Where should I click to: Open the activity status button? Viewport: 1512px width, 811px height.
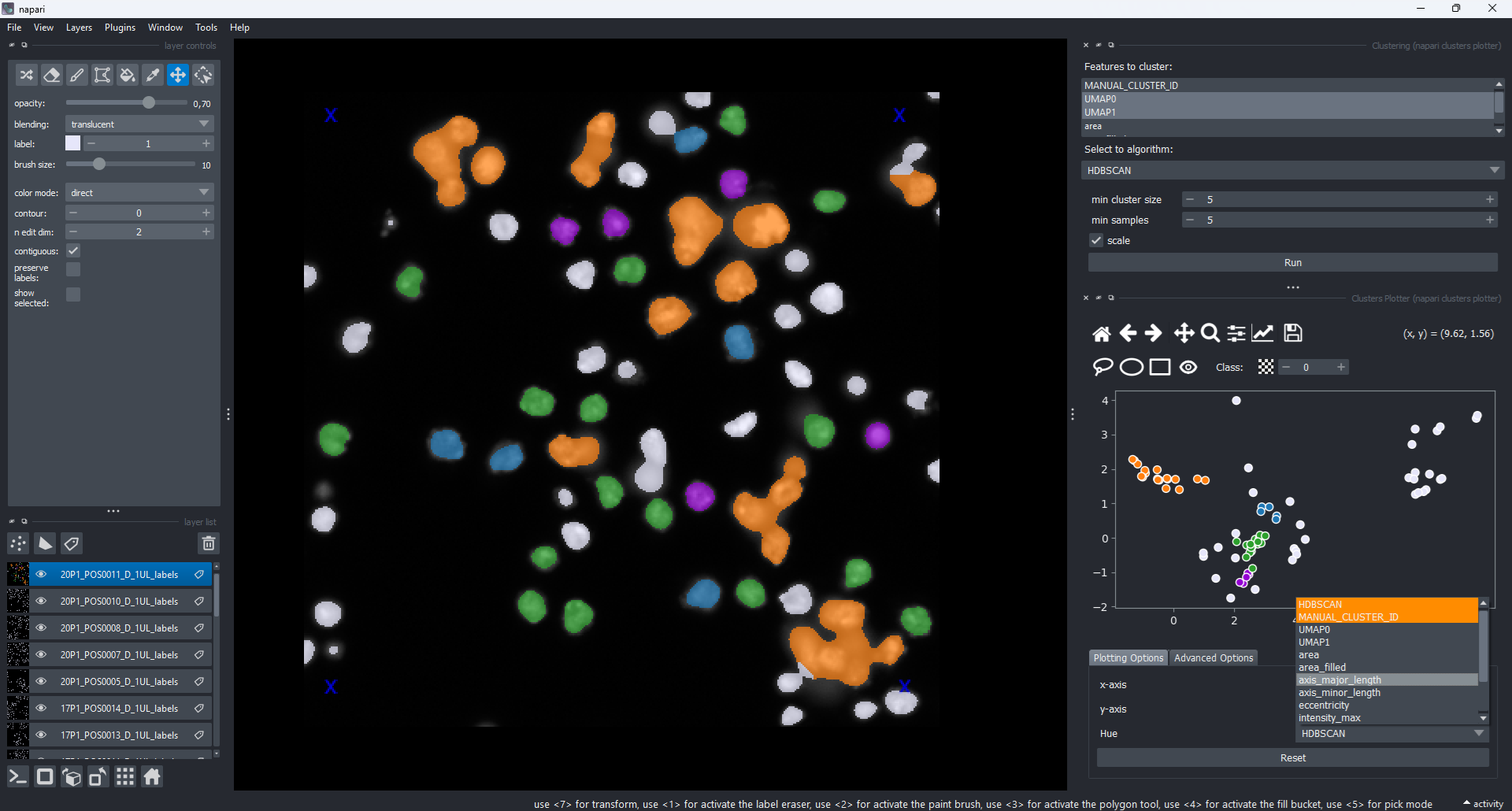point(1483,804)
